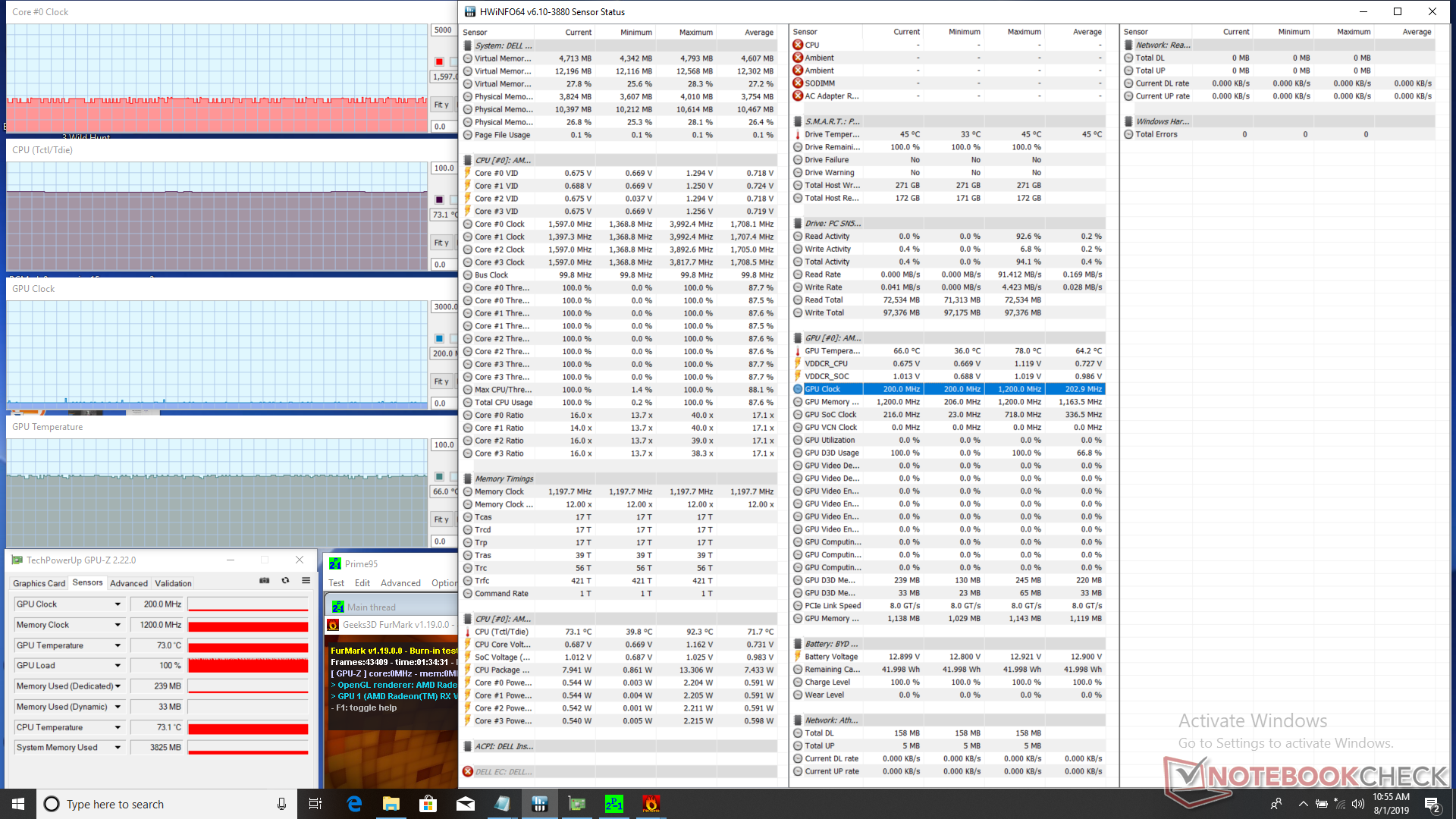
Task: Switch to the Validation tab in GPU-Z
Action: [173, 583]
